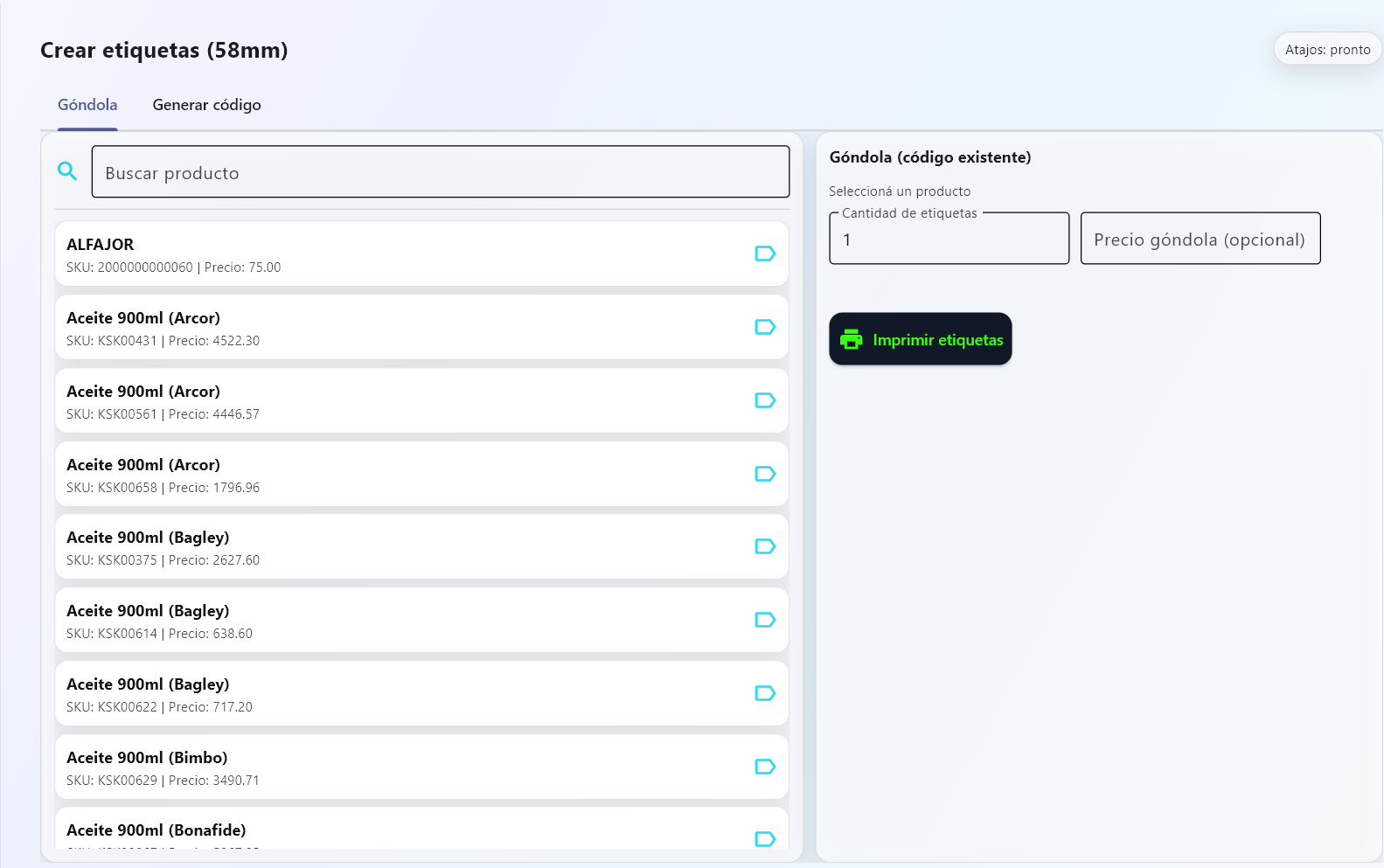1384x868 pixels.
Task: Click the Precio góndola (opcional) field
Action: click(x=1200, y=240)
